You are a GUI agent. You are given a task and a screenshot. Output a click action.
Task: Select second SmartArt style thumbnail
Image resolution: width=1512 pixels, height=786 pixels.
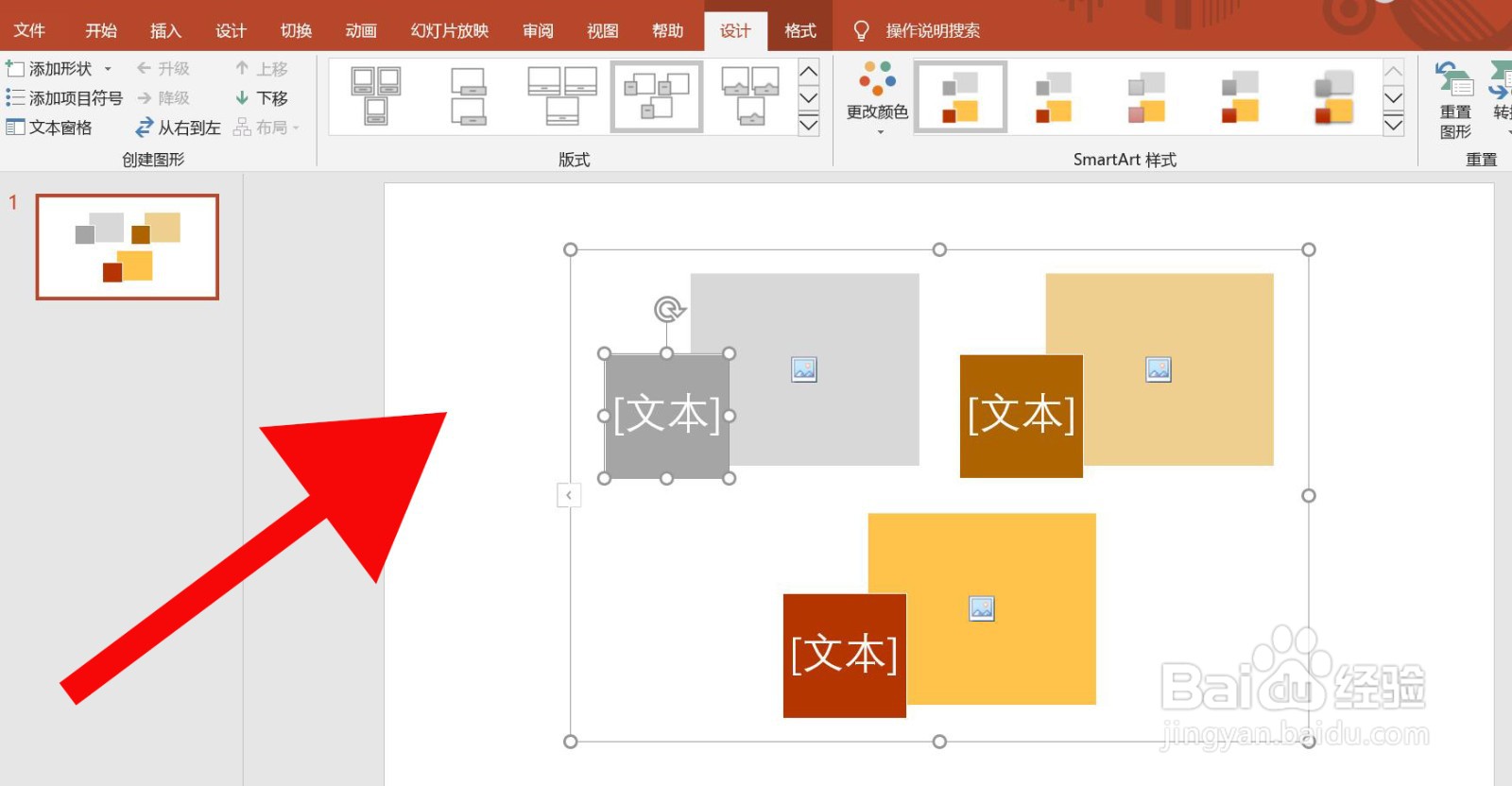tap(1054, 97)
